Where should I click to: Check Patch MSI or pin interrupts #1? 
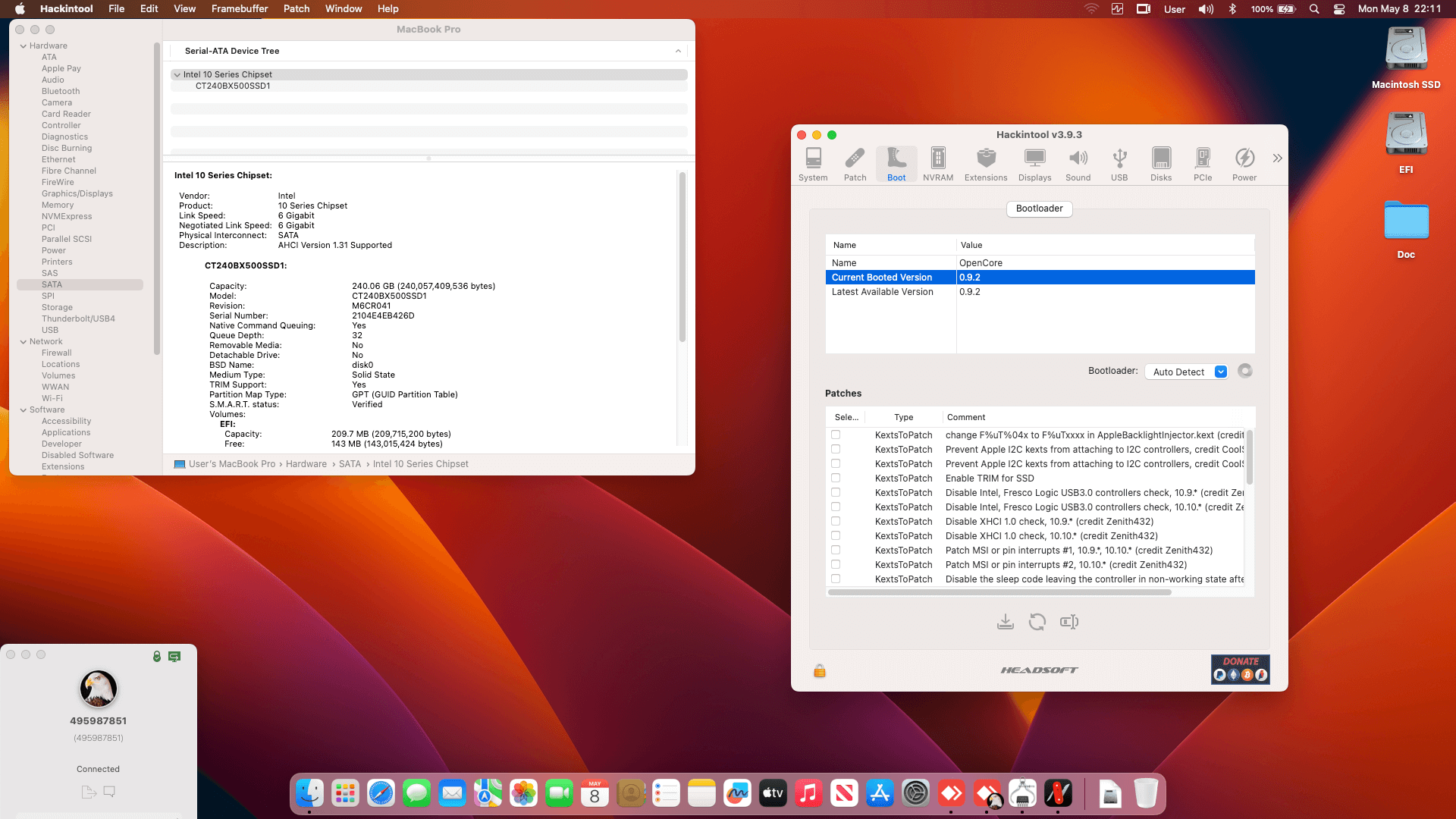pyautogui.click(x=836, y=550)
